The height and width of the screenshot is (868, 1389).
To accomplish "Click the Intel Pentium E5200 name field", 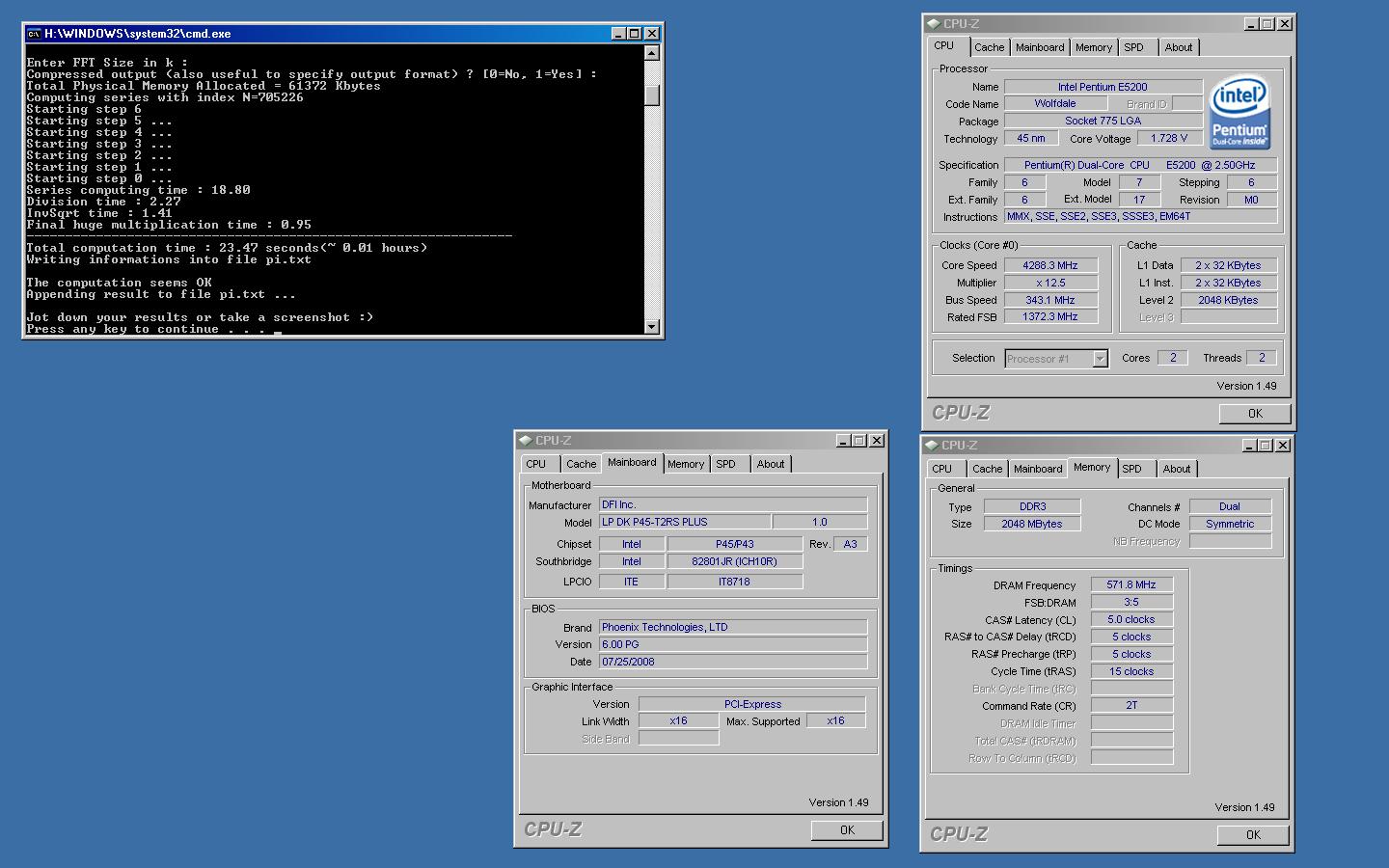I will pyautogui.click(x=1103, y=87).
